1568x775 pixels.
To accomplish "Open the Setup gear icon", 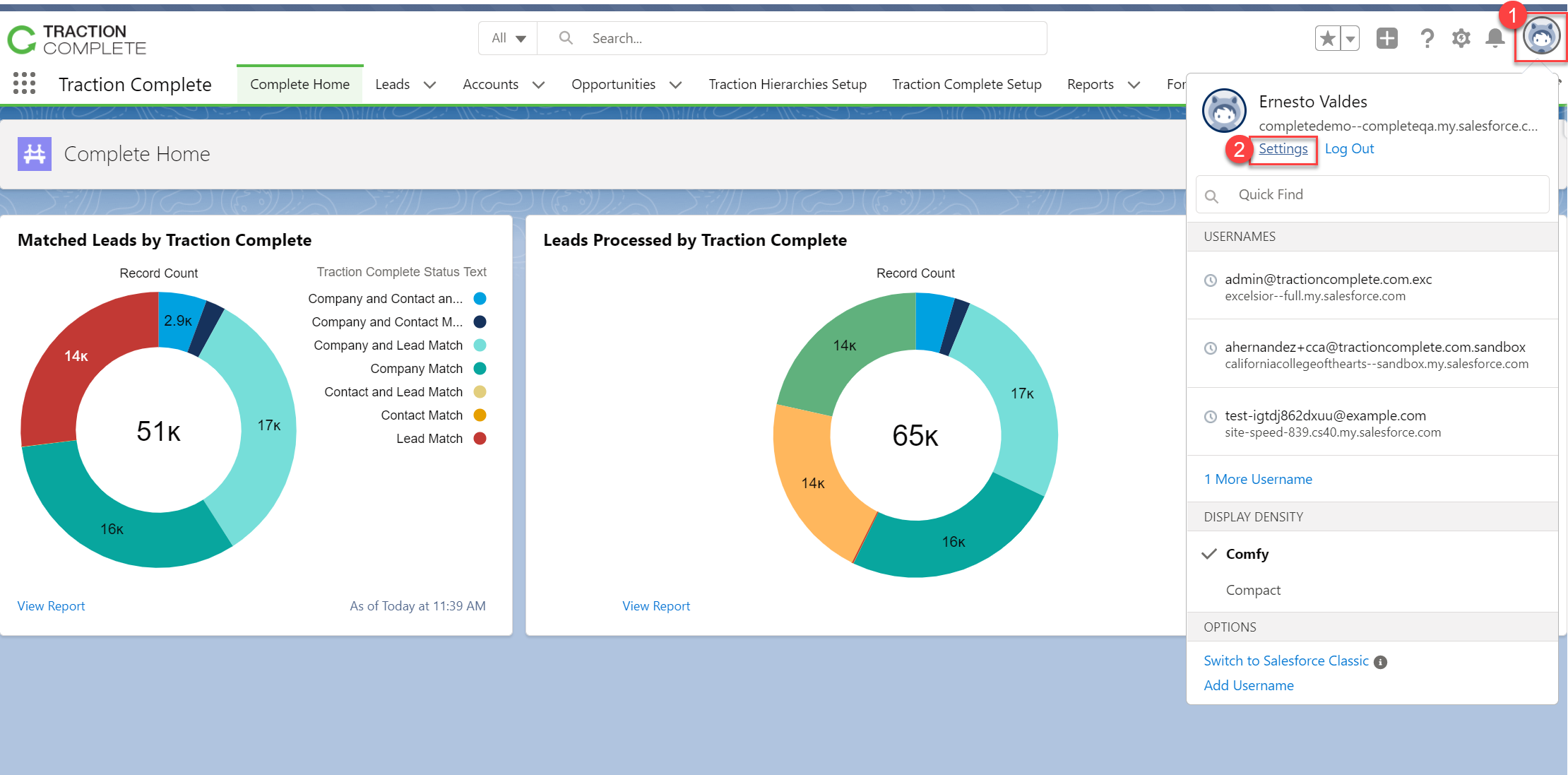I will click(x=1461, y=38).
